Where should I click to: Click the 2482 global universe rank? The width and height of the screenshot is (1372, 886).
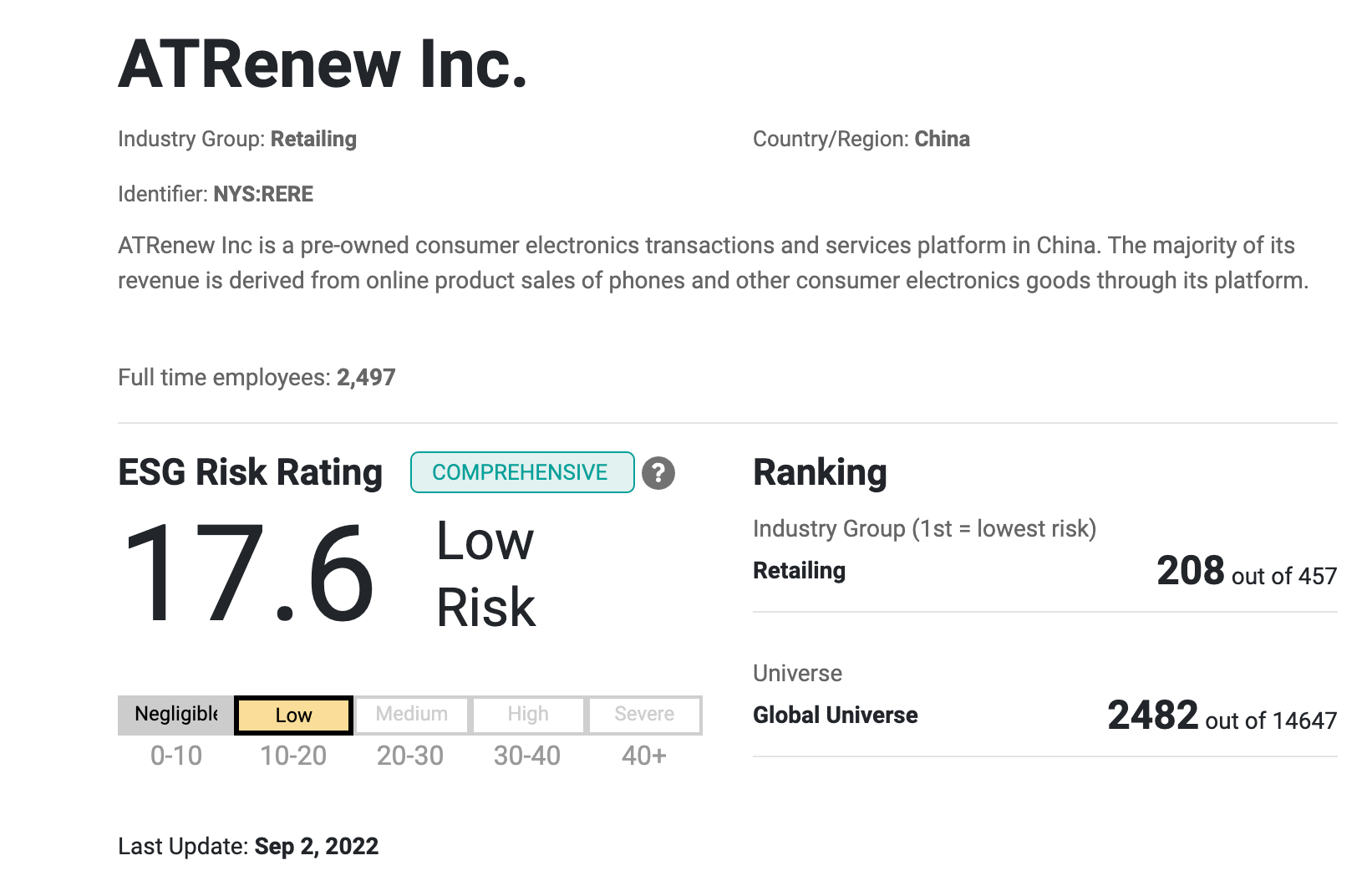[1152, 716]
